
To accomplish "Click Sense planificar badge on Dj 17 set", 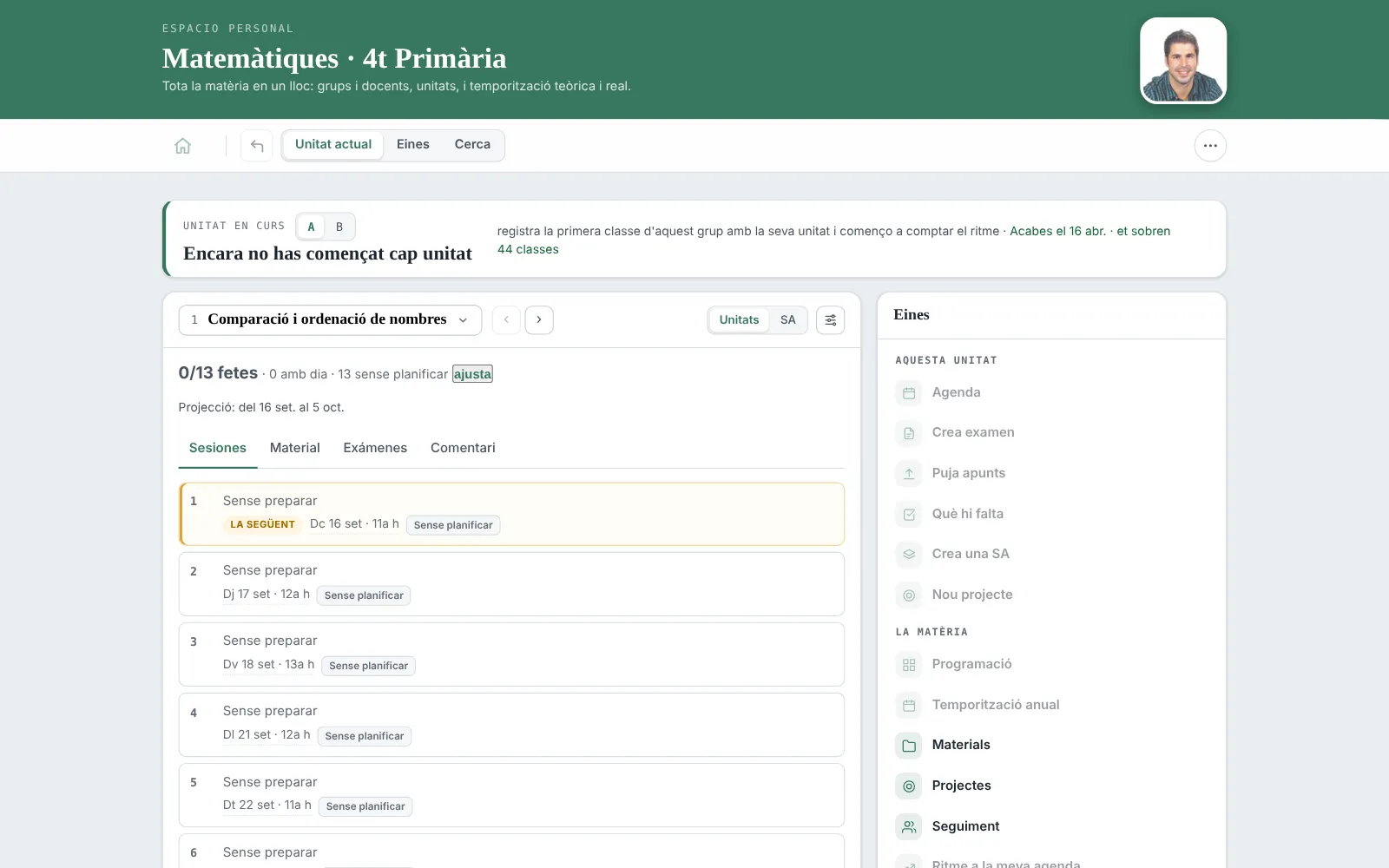I will tap(364, 595).
